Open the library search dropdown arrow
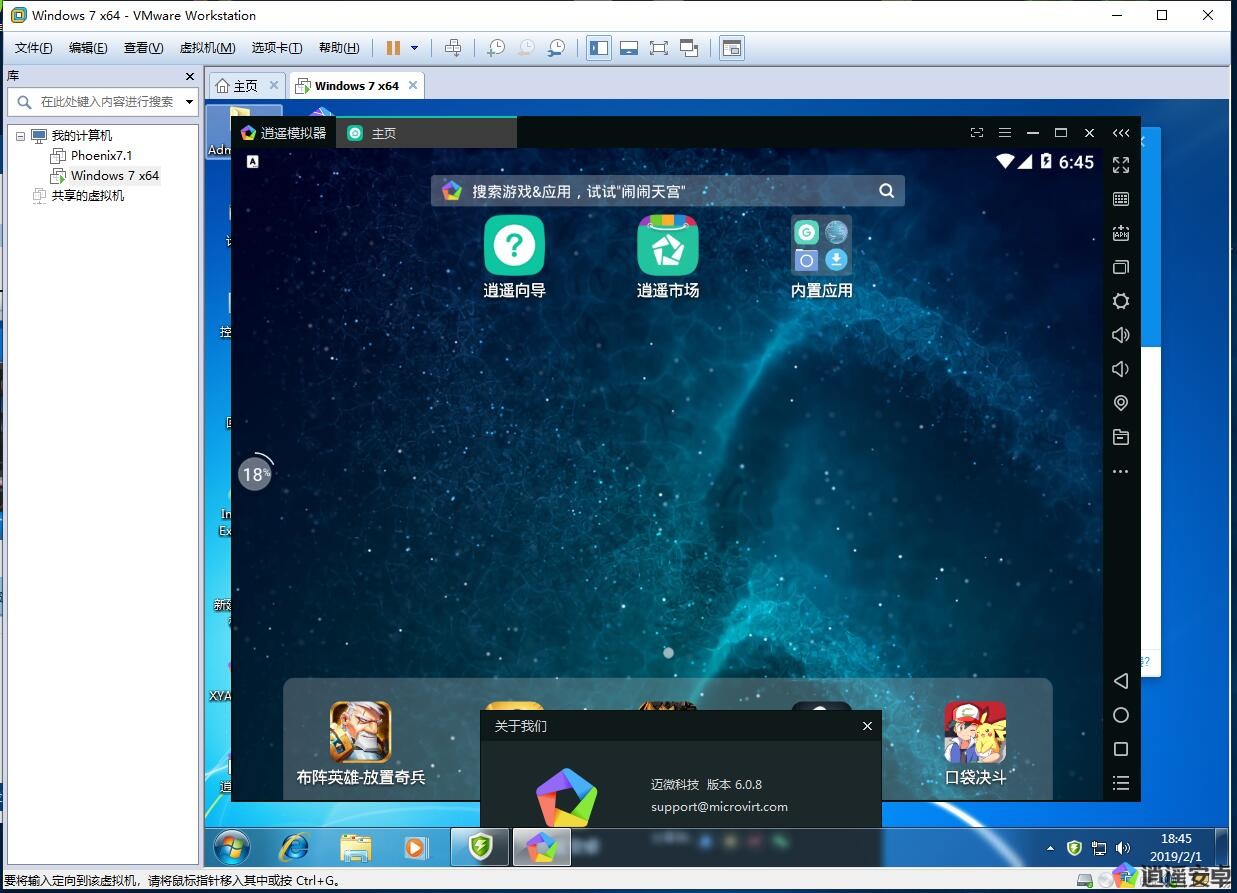Image resolution: width=1237 pixels, height=893 pixels. [189, 102]
